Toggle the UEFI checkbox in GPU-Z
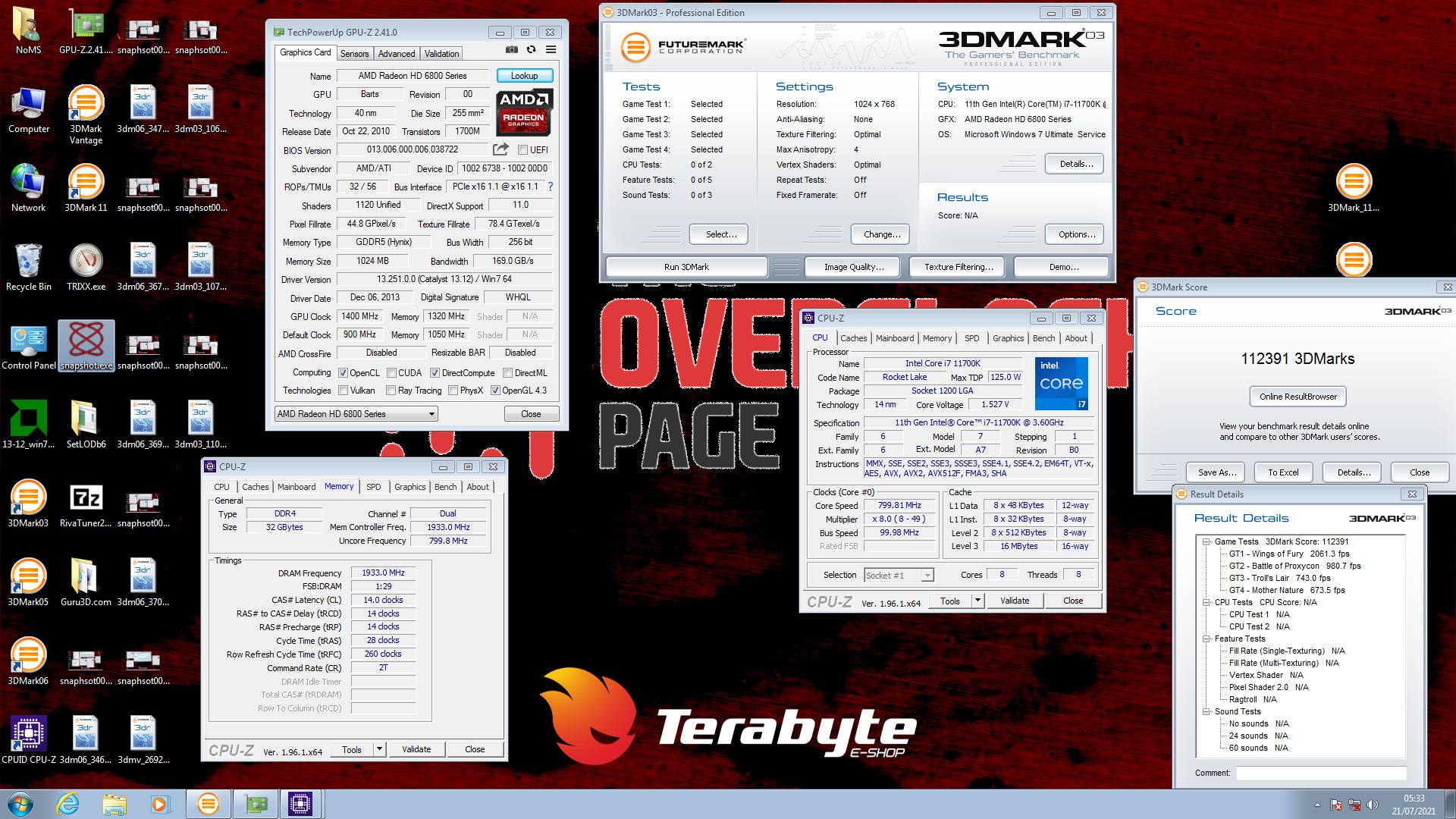This screenshot has height=819, width=1456. 522,150
